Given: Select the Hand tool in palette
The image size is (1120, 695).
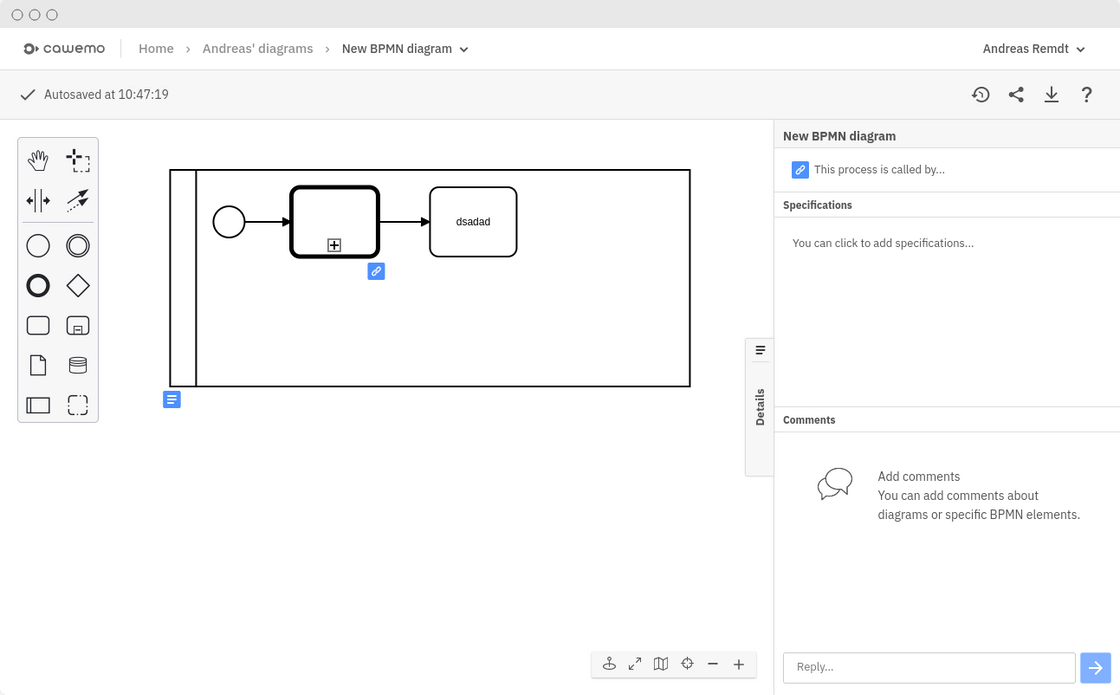Looking at the screenshot, I should [x=38, y=159].
